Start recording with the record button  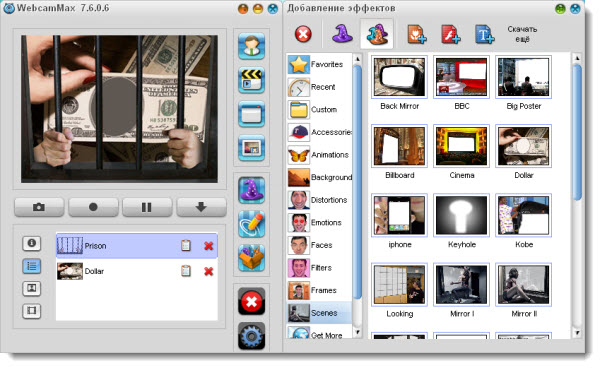pyautogui.click(x=93, y=207)
